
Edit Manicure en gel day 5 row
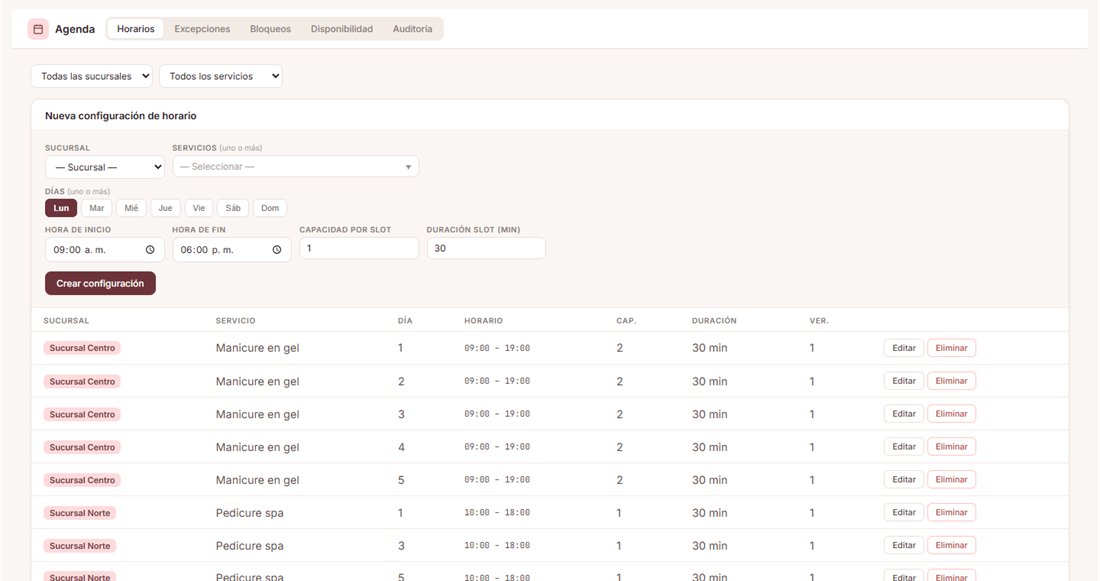pyautogui.click(x=904, y=480)
